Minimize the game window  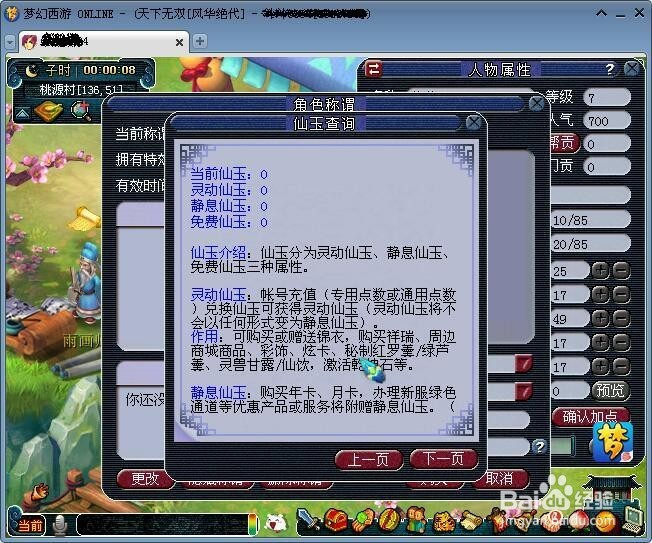coord(620,14)
